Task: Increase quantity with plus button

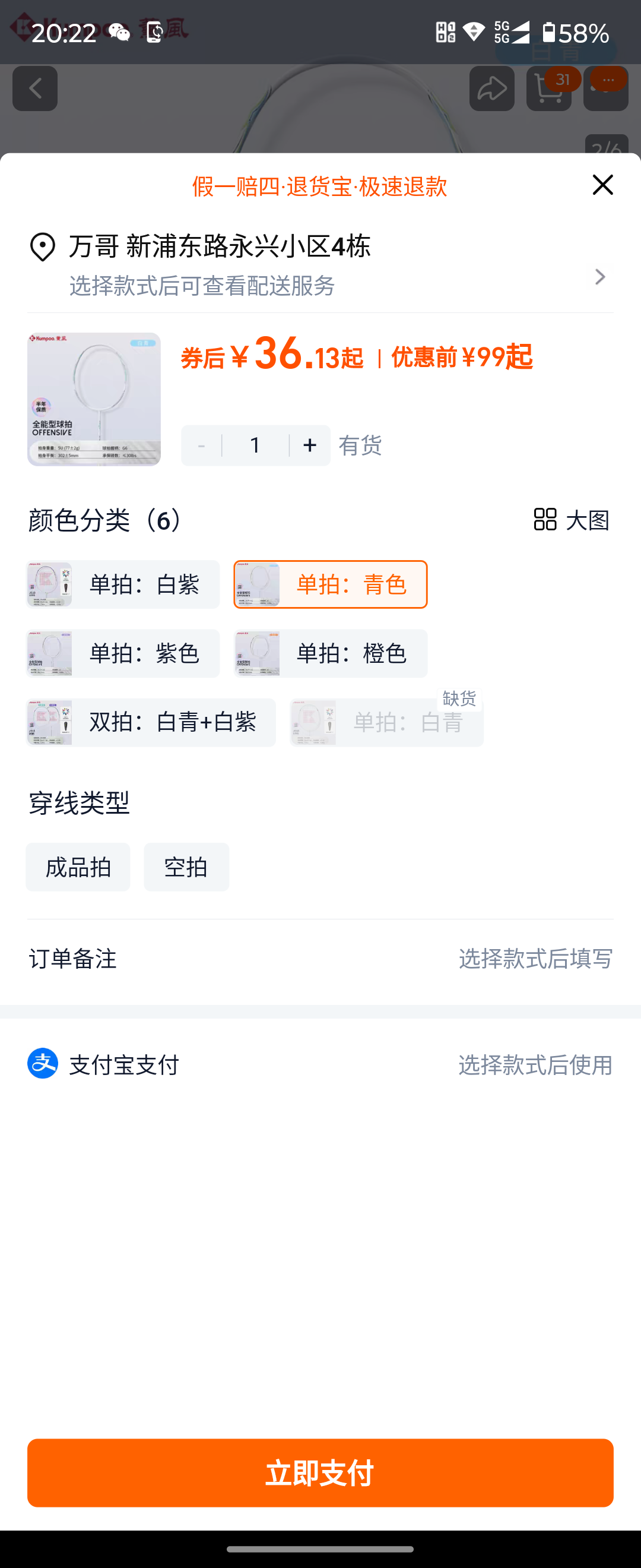Action: click(x=310, y=445)
